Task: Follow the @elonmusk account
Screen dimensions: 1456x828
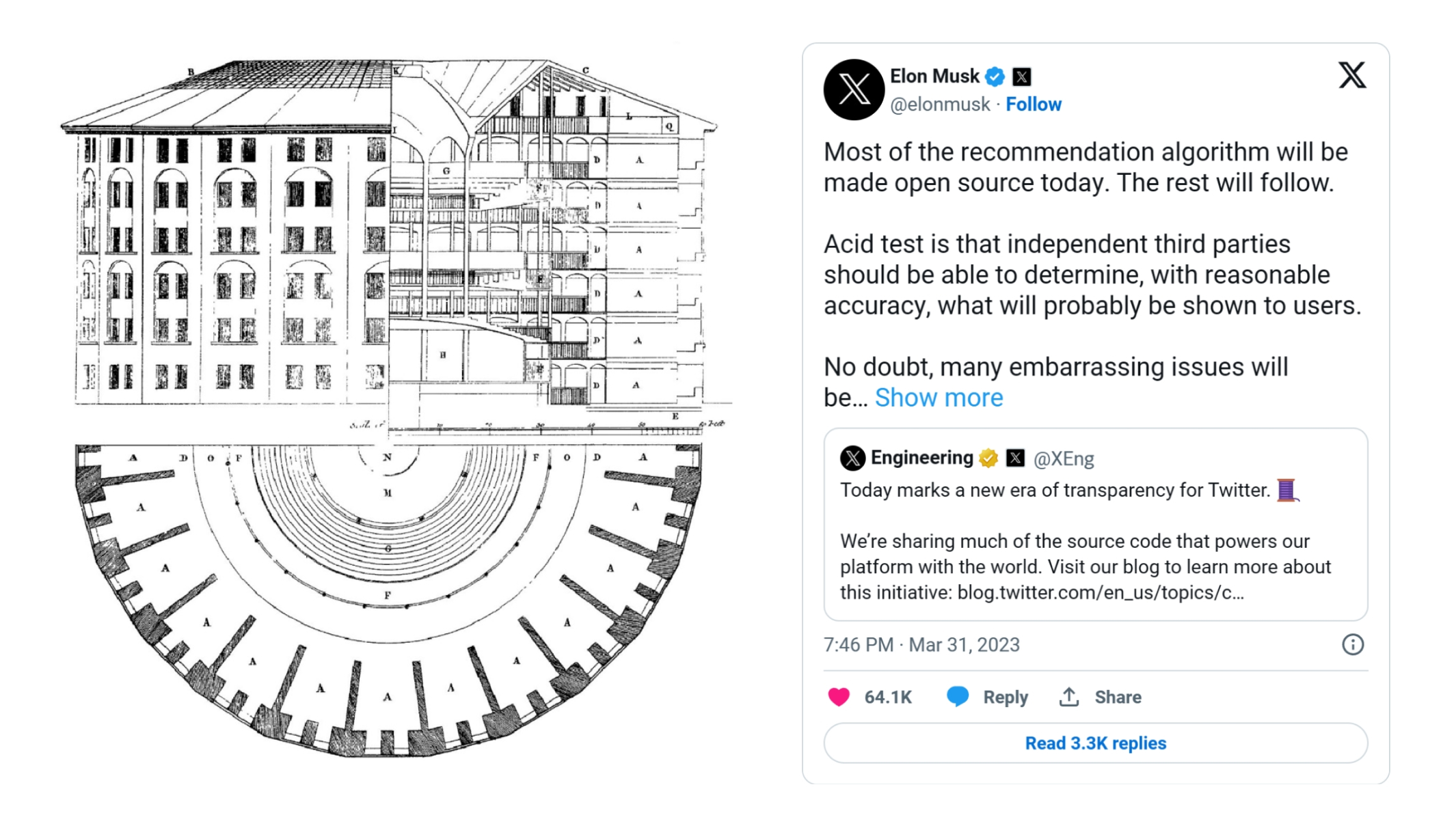Action: coord(1033,105)
